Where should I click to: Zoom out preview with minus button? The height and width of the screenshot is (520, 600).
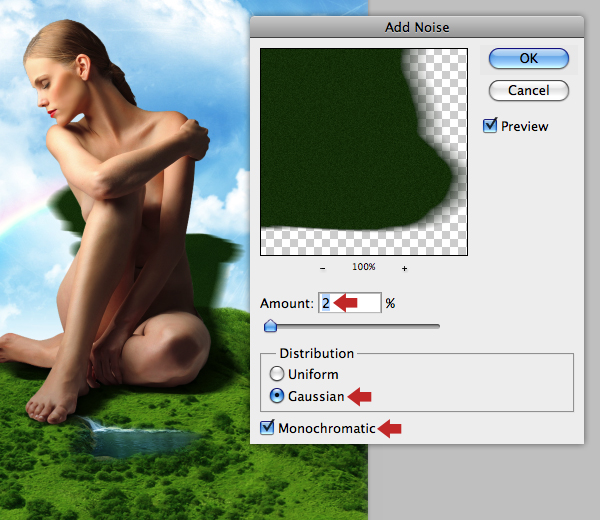323,268
